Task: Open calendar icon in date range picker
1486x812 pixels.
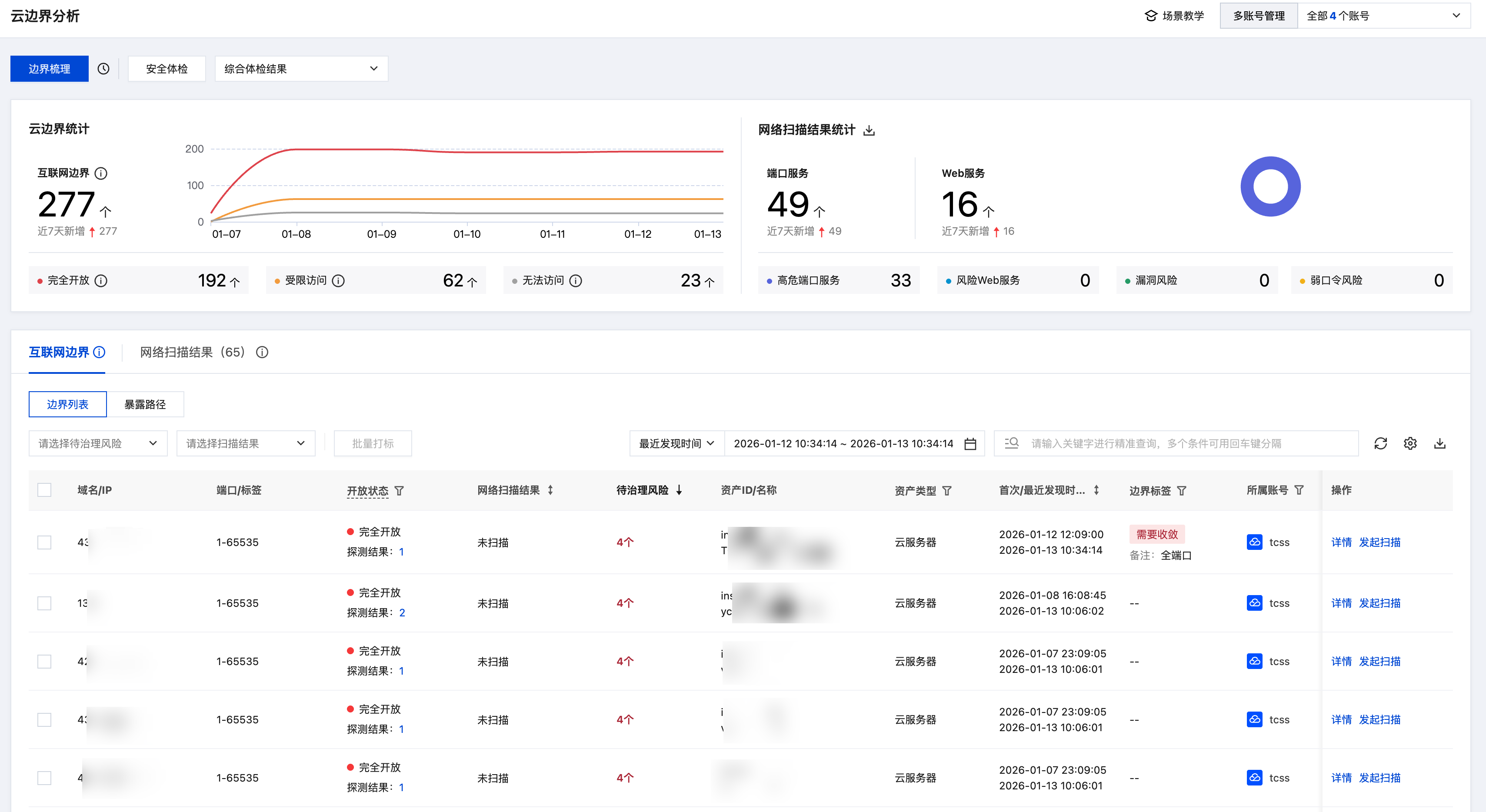Action: 970,443
